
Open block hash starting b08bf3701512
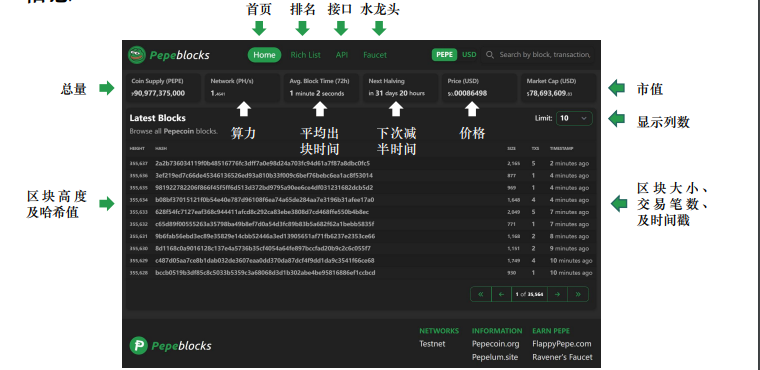point(265,200)
